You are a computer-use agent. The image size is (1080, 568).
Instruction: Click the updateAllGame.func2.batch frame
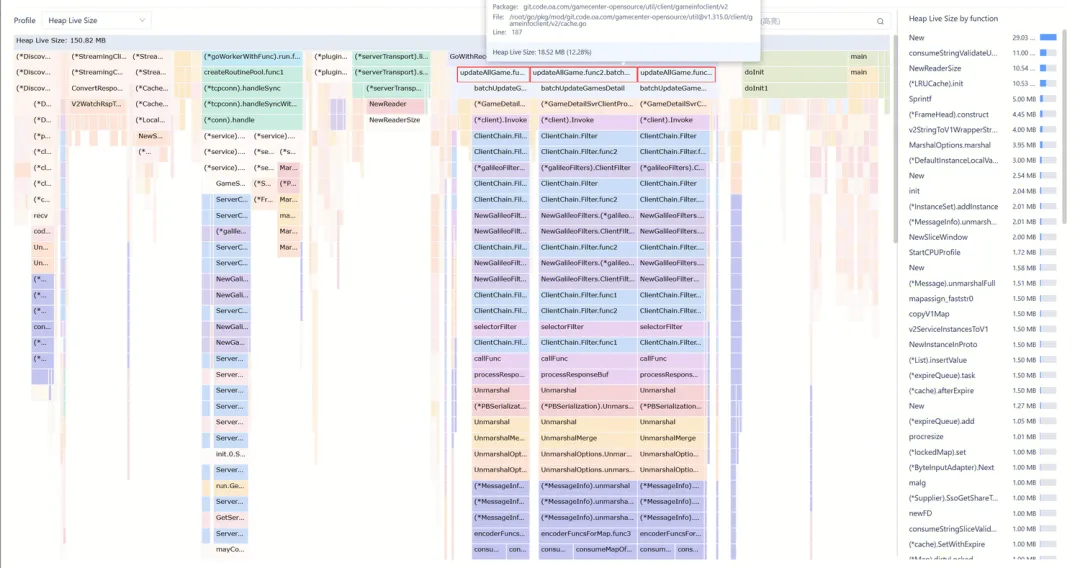click(582, 73)
